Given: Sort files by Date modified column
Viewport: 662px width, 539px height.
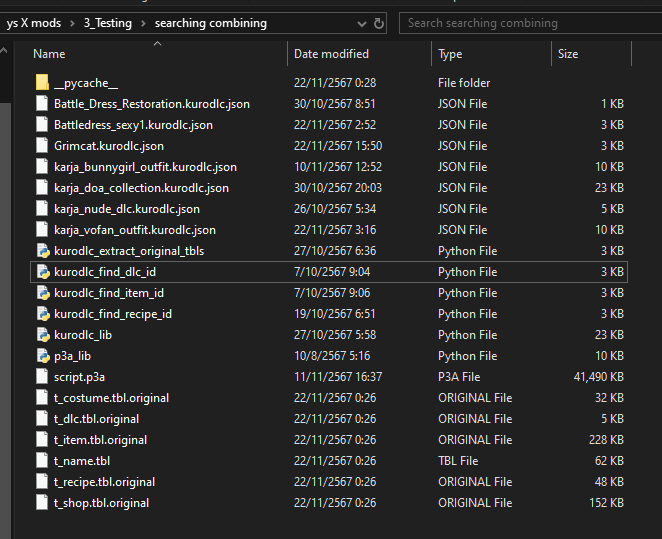Looking at the screenshot, I should point(331,54).
